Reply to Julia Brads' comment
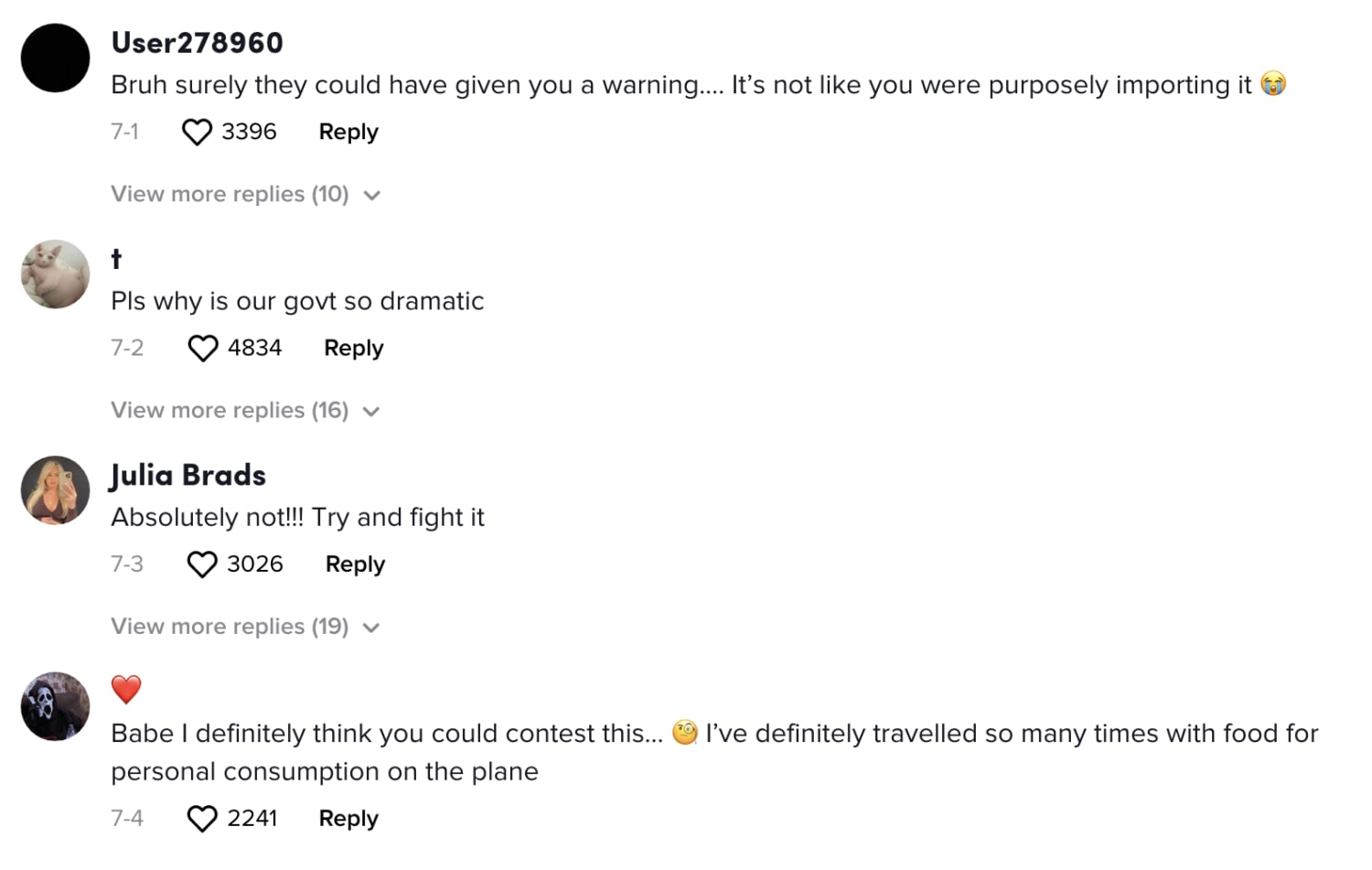The width and height of the screenshot is (1372, 870). pos(355,564)
